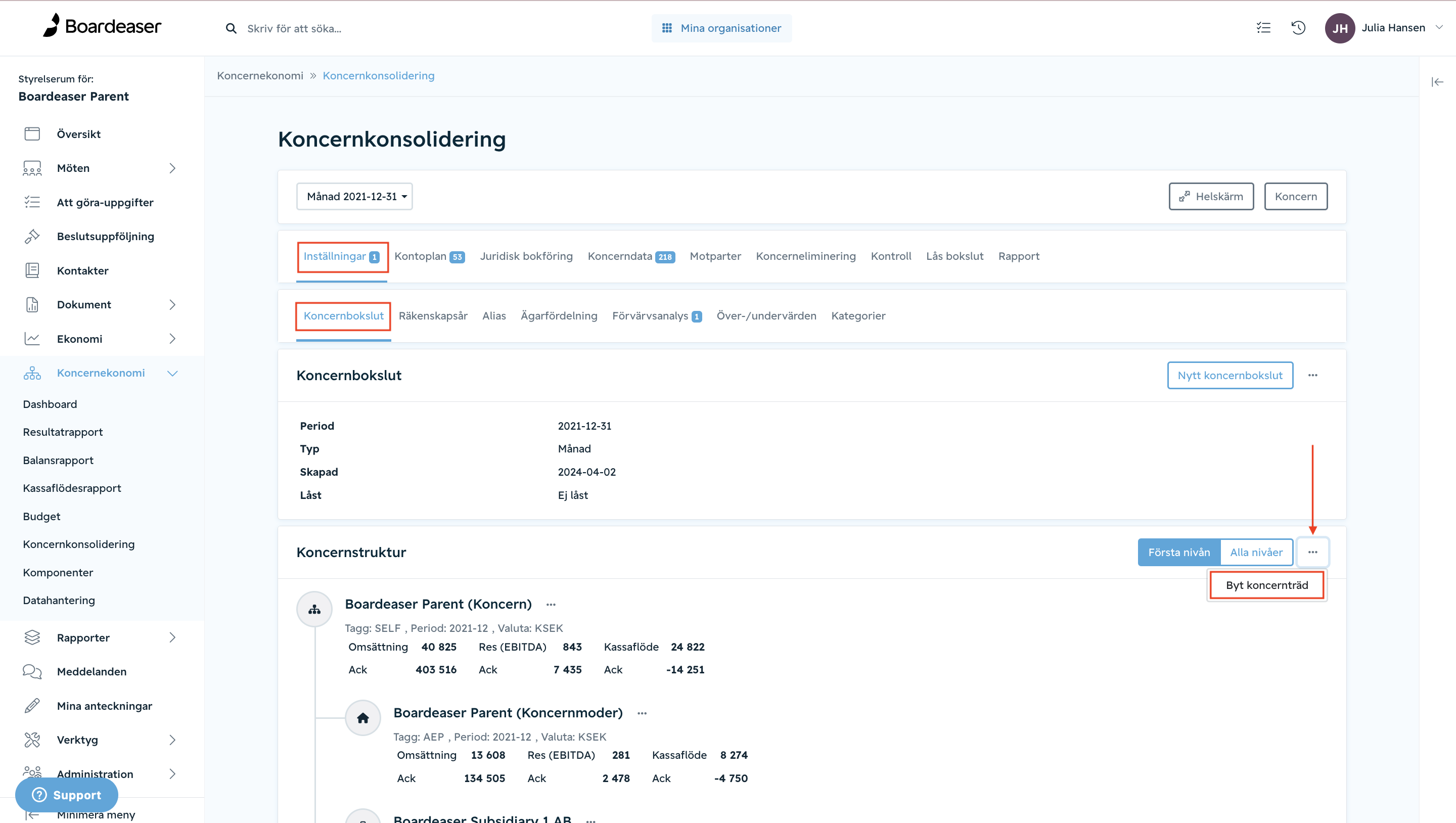The height and width of the screenshot is (823, 1456).
Task: Click the Support button
Action: (67, 794)
